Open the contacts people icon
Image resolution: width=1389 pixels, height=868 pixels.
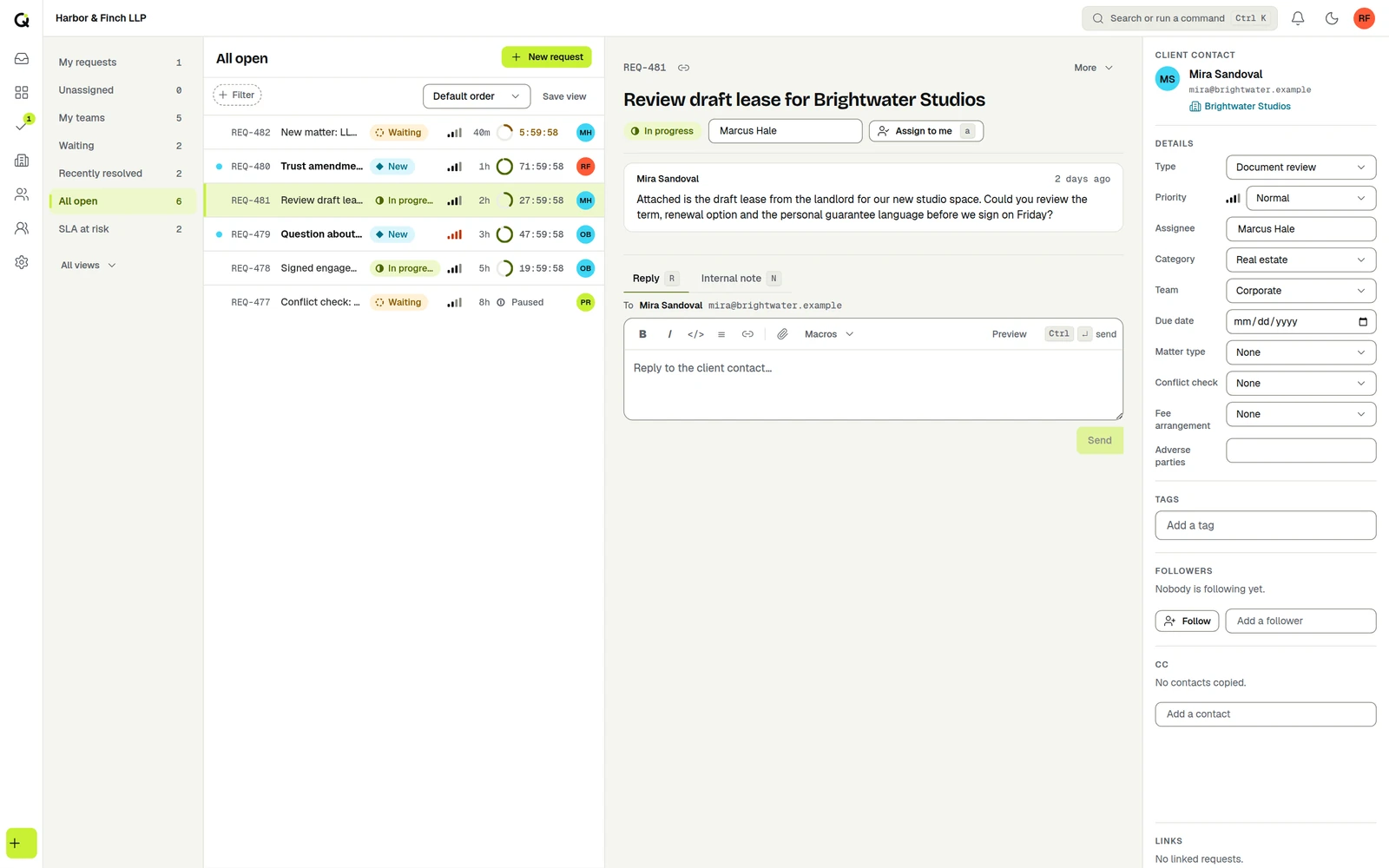[x=22, y=194]
